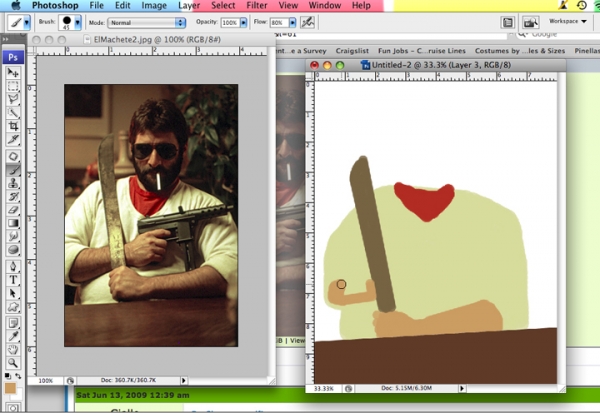Open the foreground color swatch

tap(10, 388)
